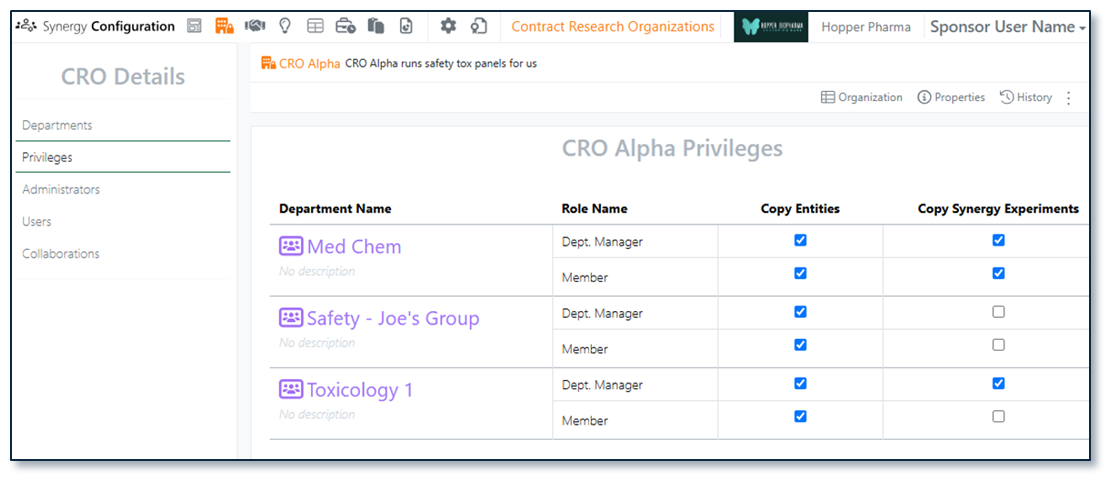Image resolution: width=1108 pixels, height=480 pixels.
Task: Open the dashboard layout icon in toolbar
Action: [194, 27]
